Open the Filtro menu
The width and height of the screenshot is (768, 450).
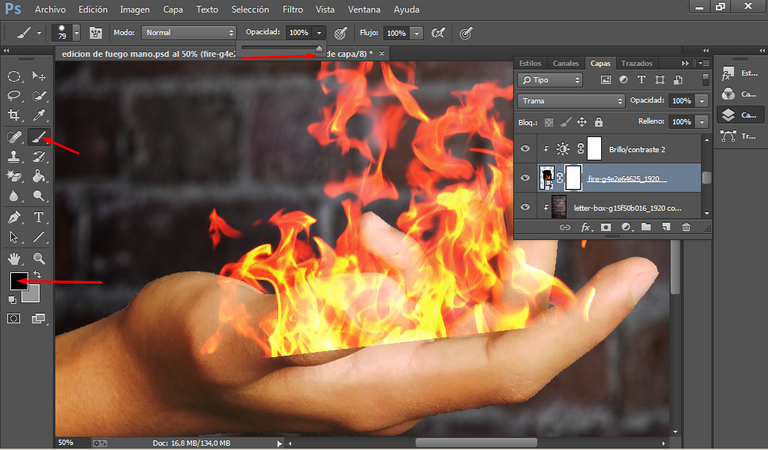[292, 9]
